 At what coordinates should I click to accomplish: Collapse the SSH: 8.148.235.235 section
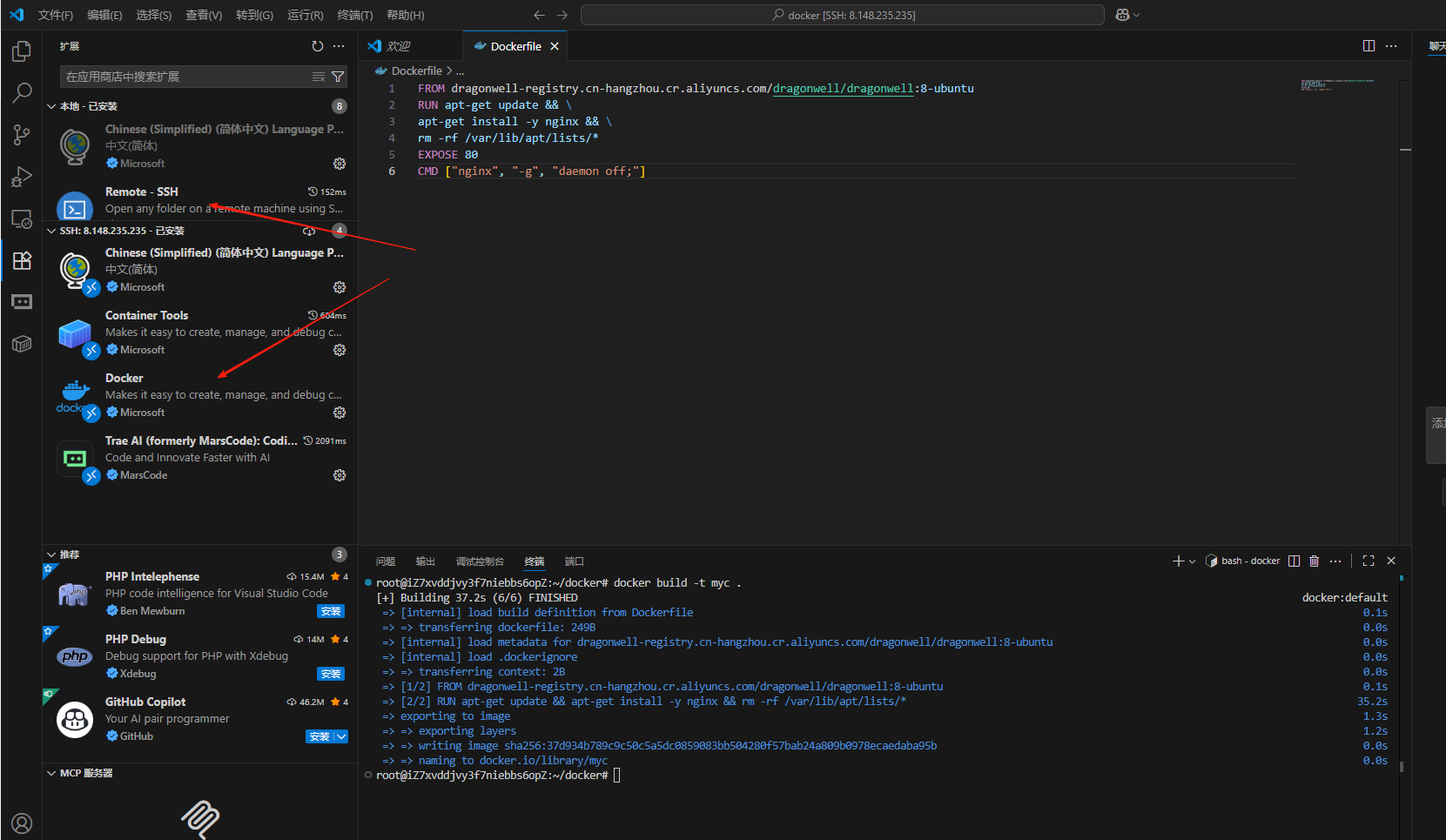pyautogui.click(x=51, y=231)
